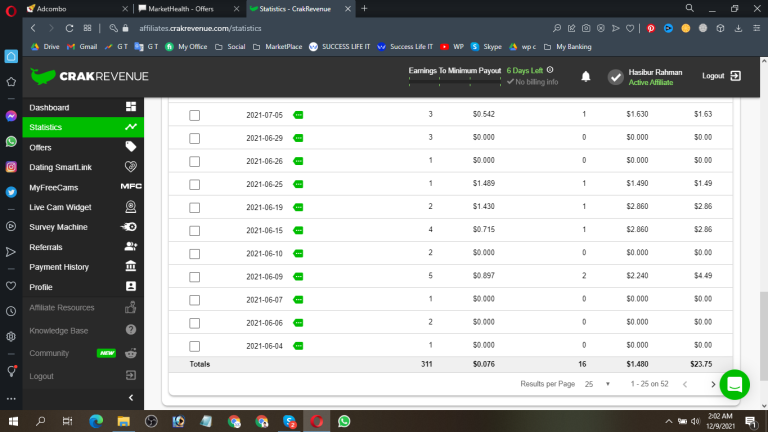Viewport: 768px width, 432px height.
Task: Open Dating SmartLink in sidebar
Action: [83, 168]
